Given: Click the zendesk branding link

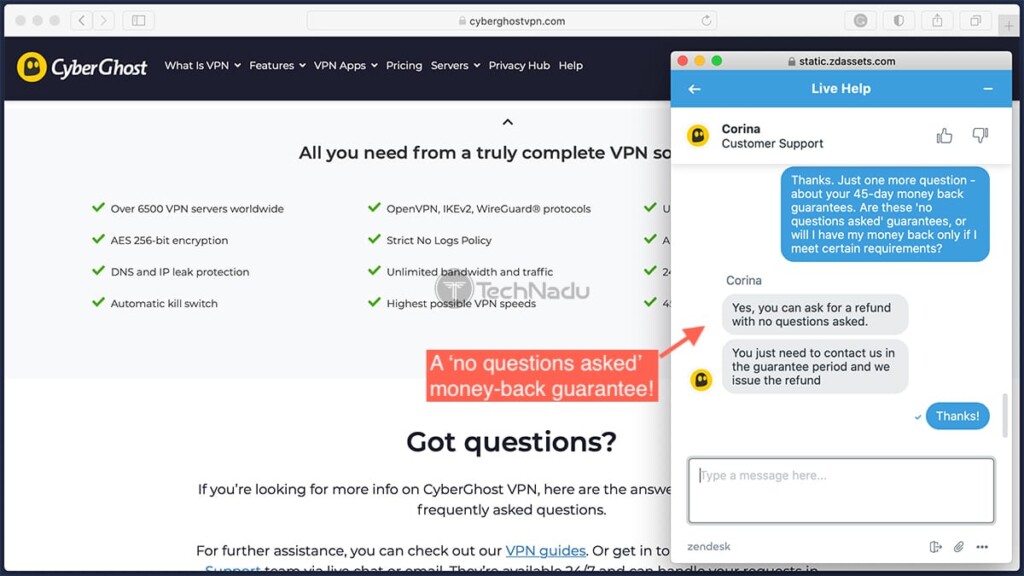Looking at the screenshot, I should coord(709,547).
